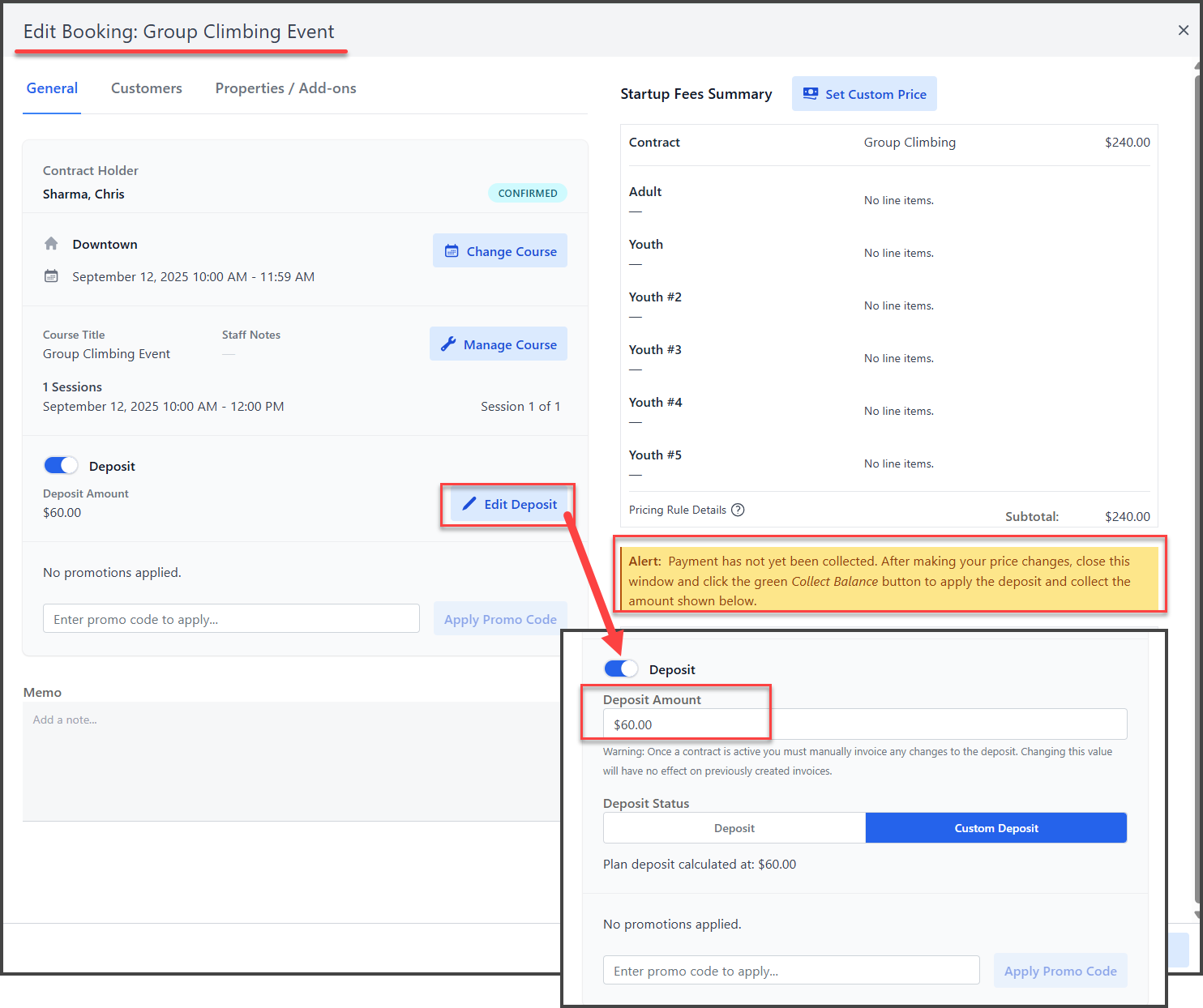Turn off the Deposit switch in the inset panel
This screenshot has height=1008, width=1203.
coord(621,668)
